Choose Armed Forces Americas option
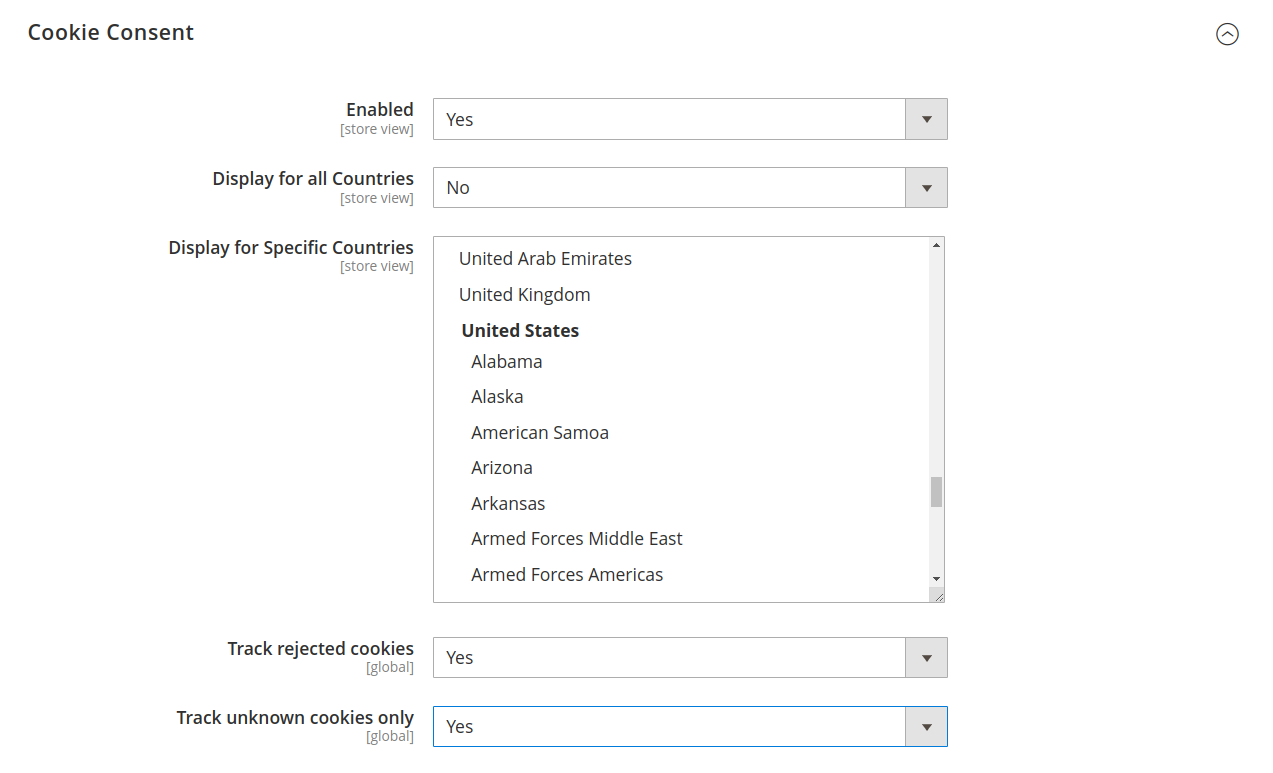 pyautogui.click(x=567, y=575)
